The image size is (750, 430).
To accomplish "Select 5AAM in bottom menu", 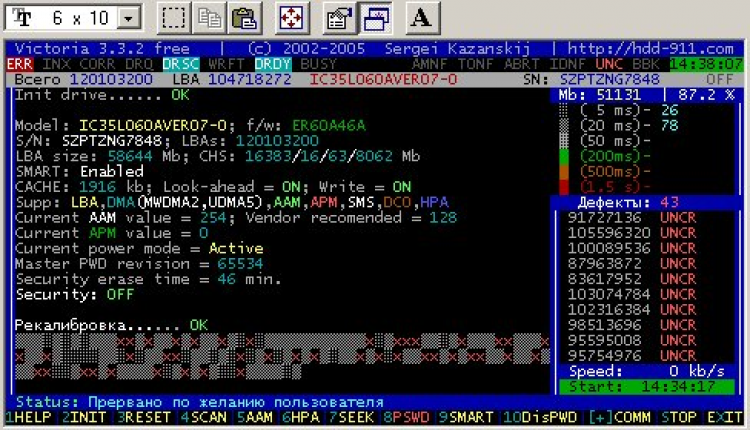I will pyautogui.click(x=254, y=417).
